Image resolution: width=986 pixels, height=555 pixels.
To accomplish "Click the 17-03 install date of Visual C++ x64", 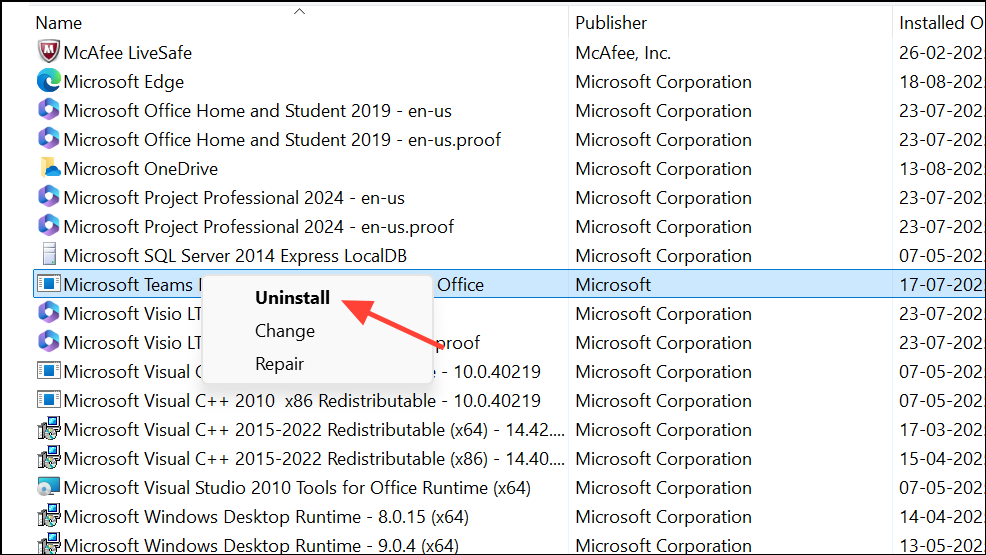I will coord(941,429).
